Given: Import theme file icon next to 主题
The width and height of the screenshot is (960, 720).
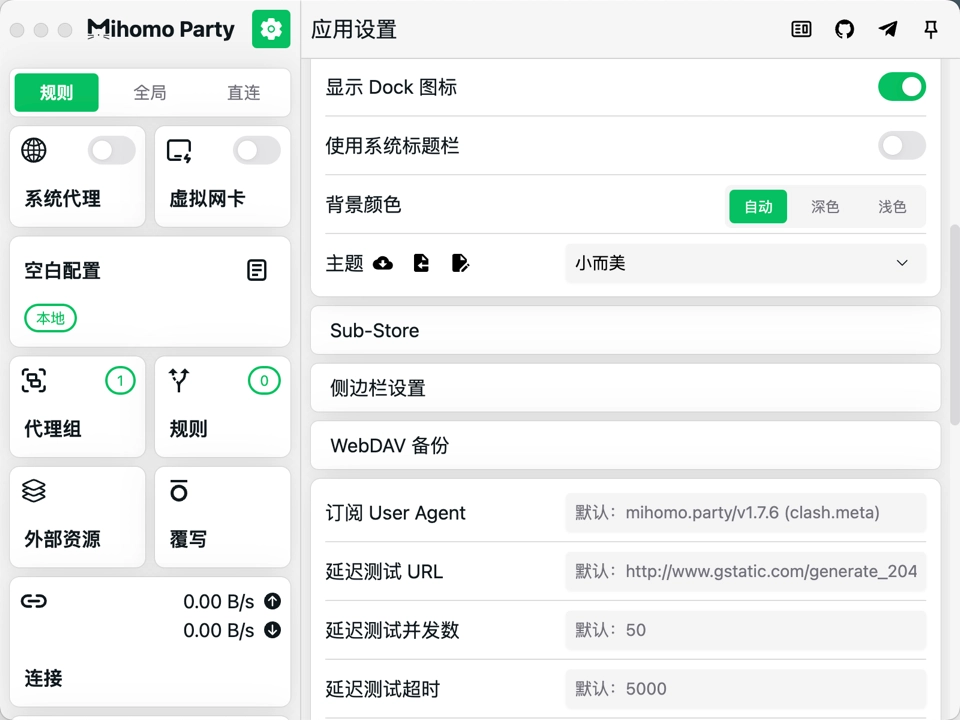Looking at the screenshot, I should (x=421, y=263).
